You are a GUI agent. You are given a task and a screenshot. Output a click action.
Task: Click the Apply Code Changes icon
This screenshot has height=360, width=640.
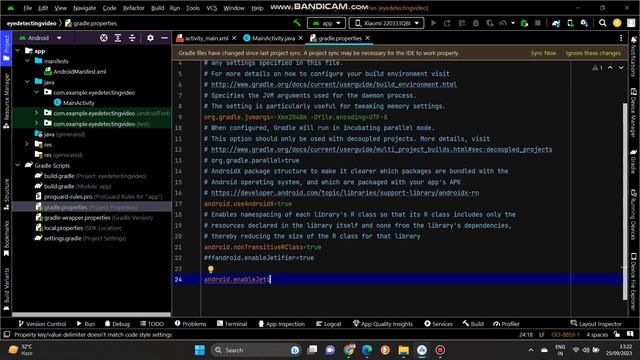pyautogui.click(x=462, y=23)
